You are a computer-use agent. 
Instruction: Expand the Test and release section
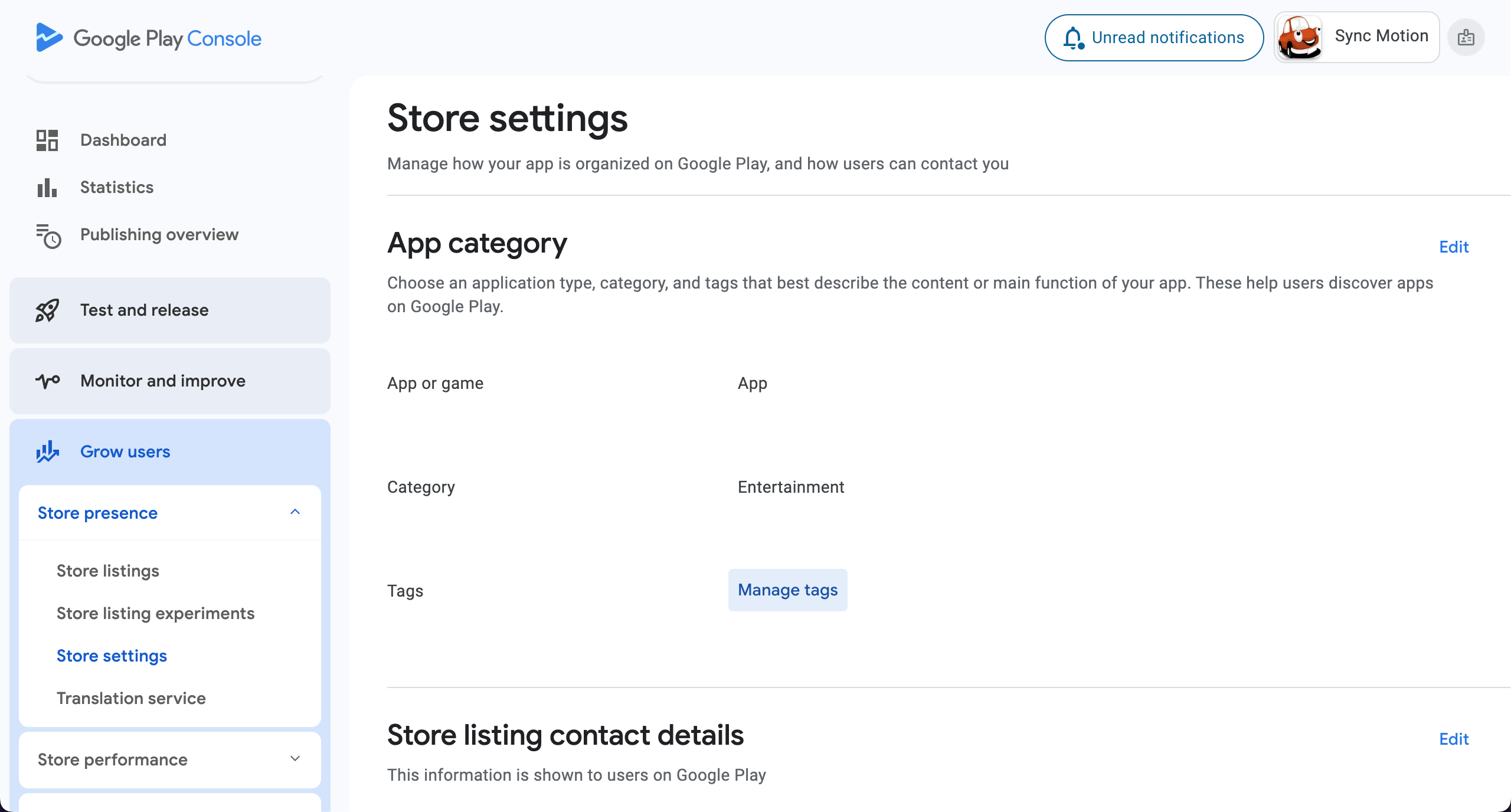pyautogui.click(x=170, y=310)
